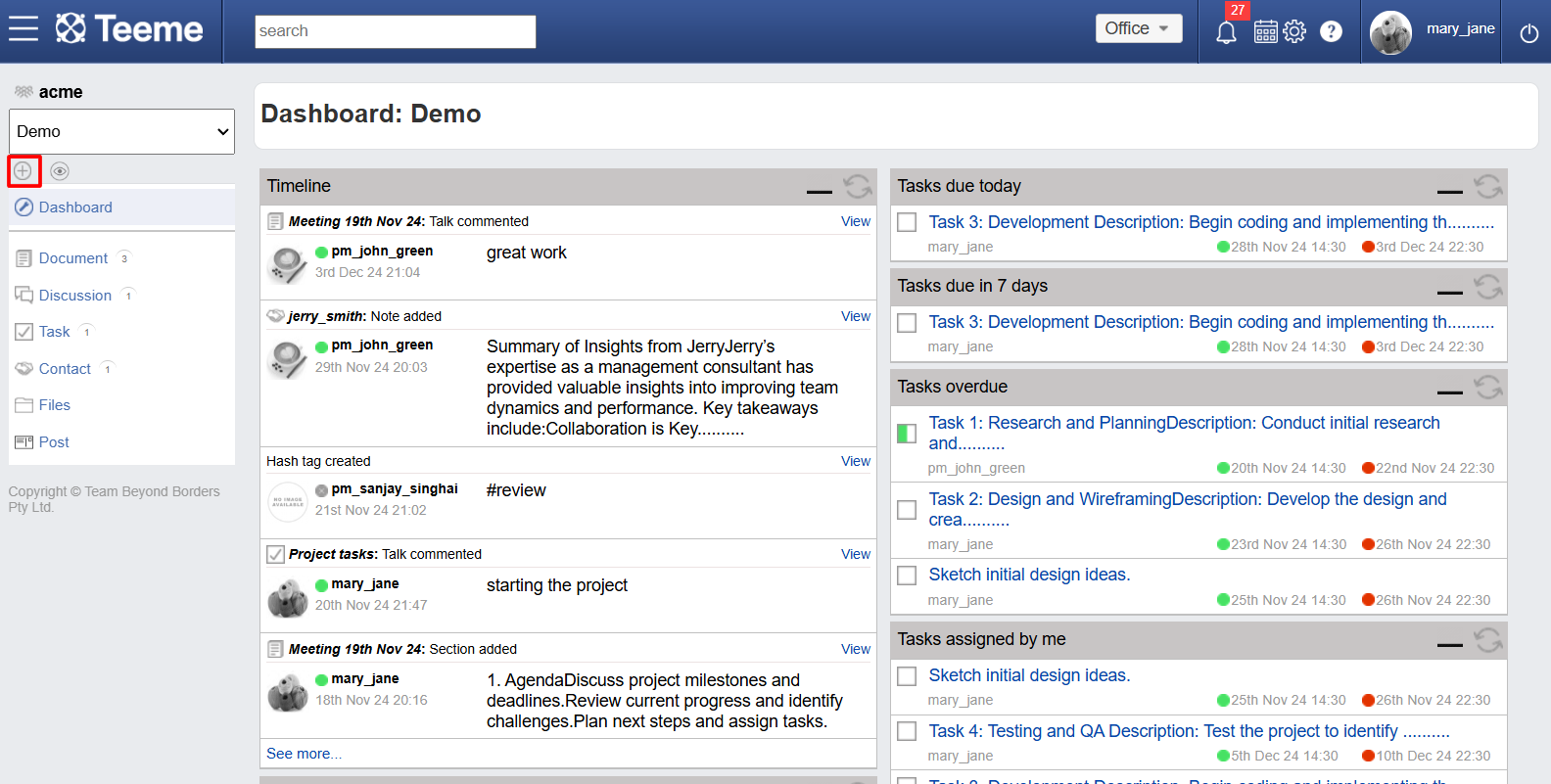Click the search input field
1551x784 pixels.
[396, 31]
